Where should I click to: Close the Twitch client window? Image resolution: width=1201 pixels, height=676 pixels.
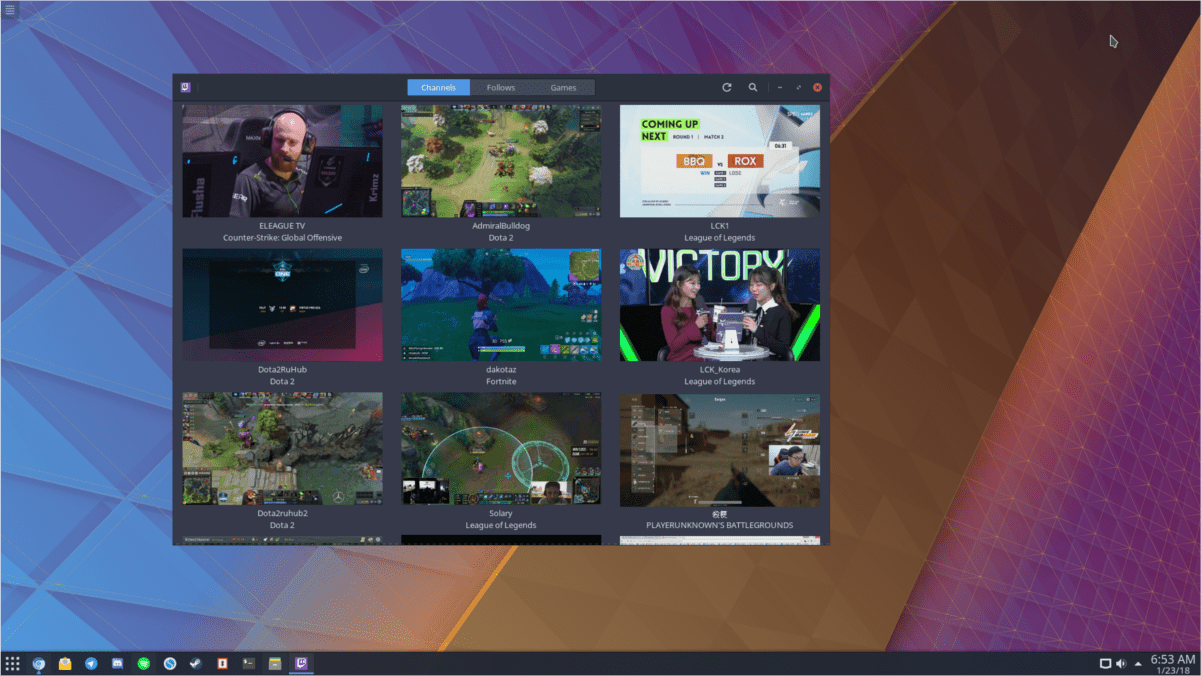(818, 87)
